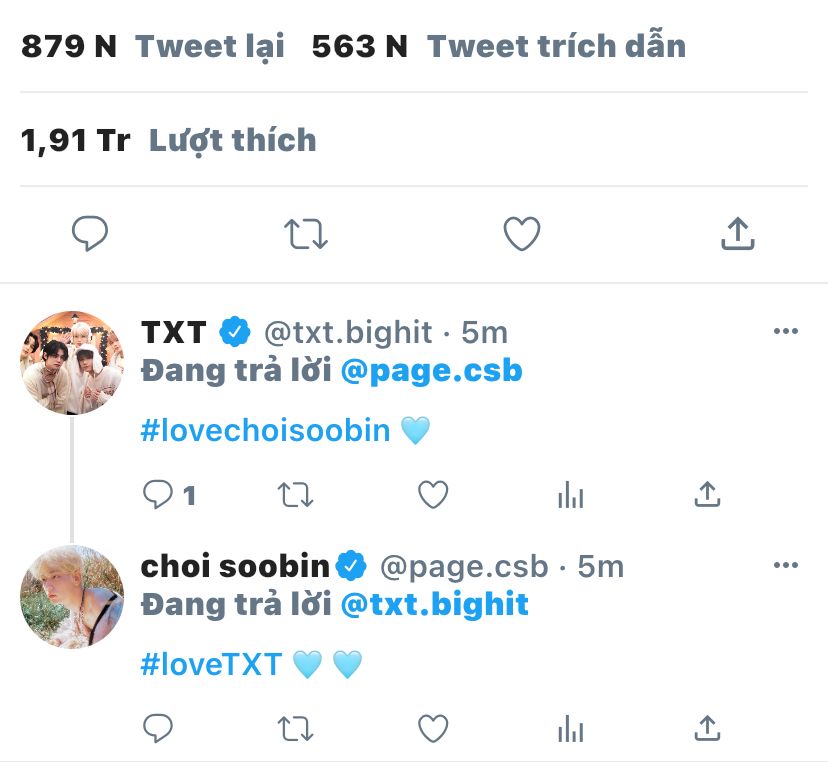Share choi soobin's #loveTXT reply

click(707, 729)
